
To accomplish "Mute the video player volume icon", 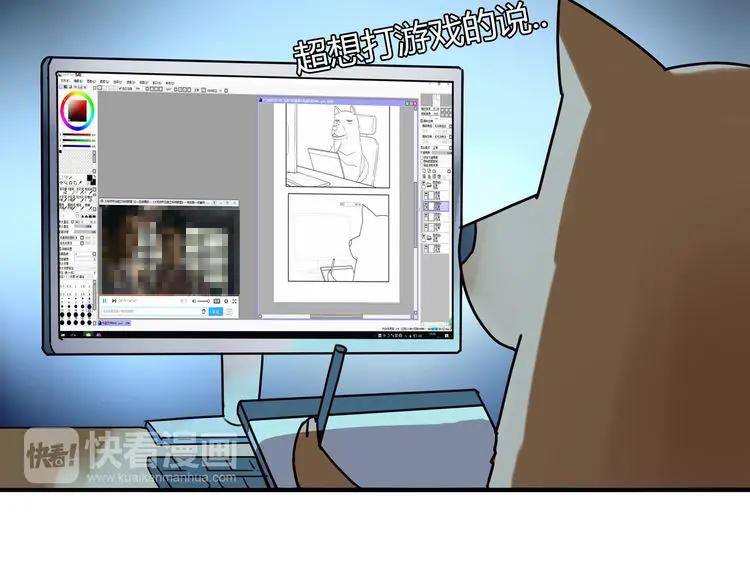I will point(194,301).
